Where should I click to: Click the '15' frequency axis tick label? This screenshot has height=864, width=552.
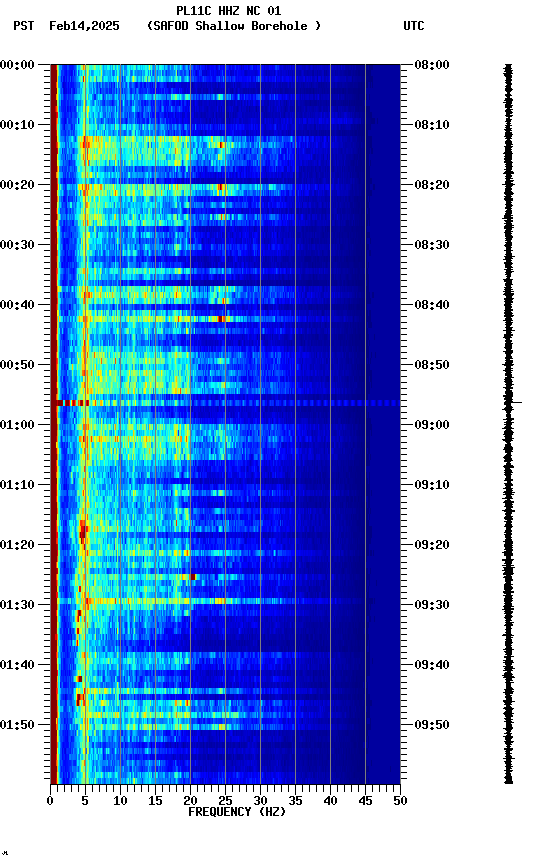[x=155, y=801]
